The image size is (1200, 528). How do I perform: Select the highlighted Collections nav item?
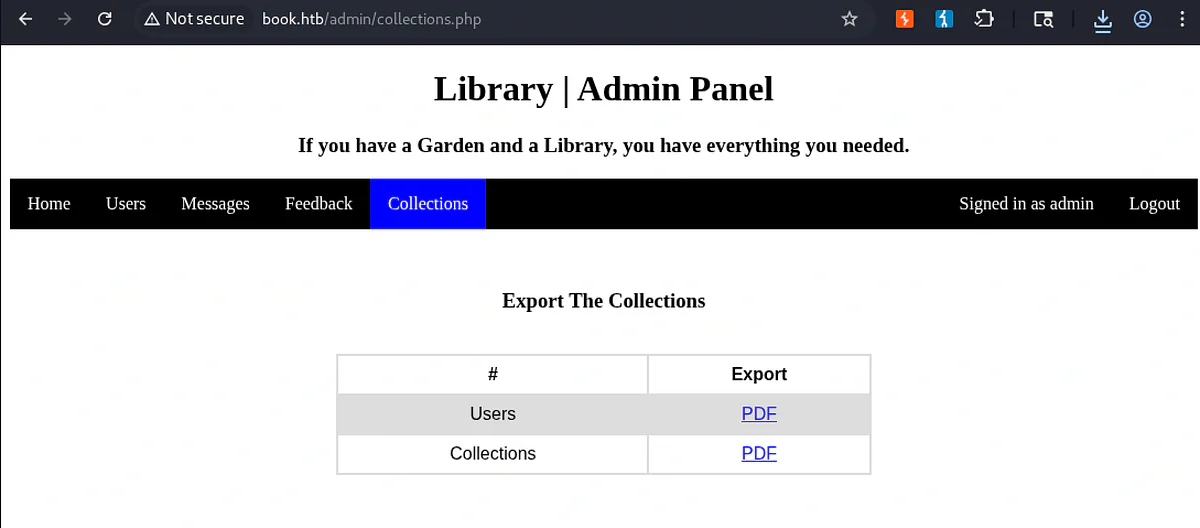(428, 204)
